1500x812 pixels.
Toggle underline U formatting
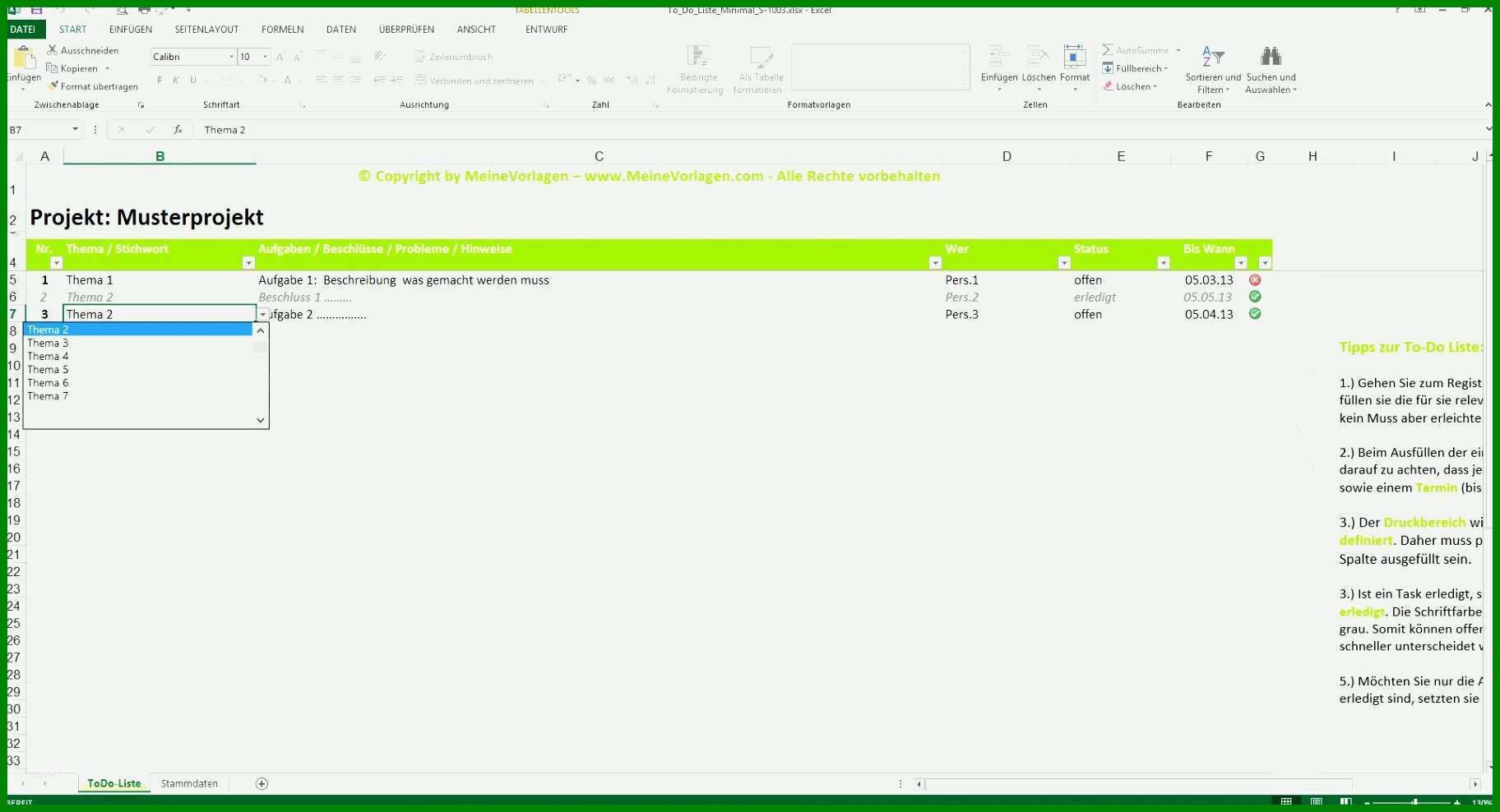point(193,81)
